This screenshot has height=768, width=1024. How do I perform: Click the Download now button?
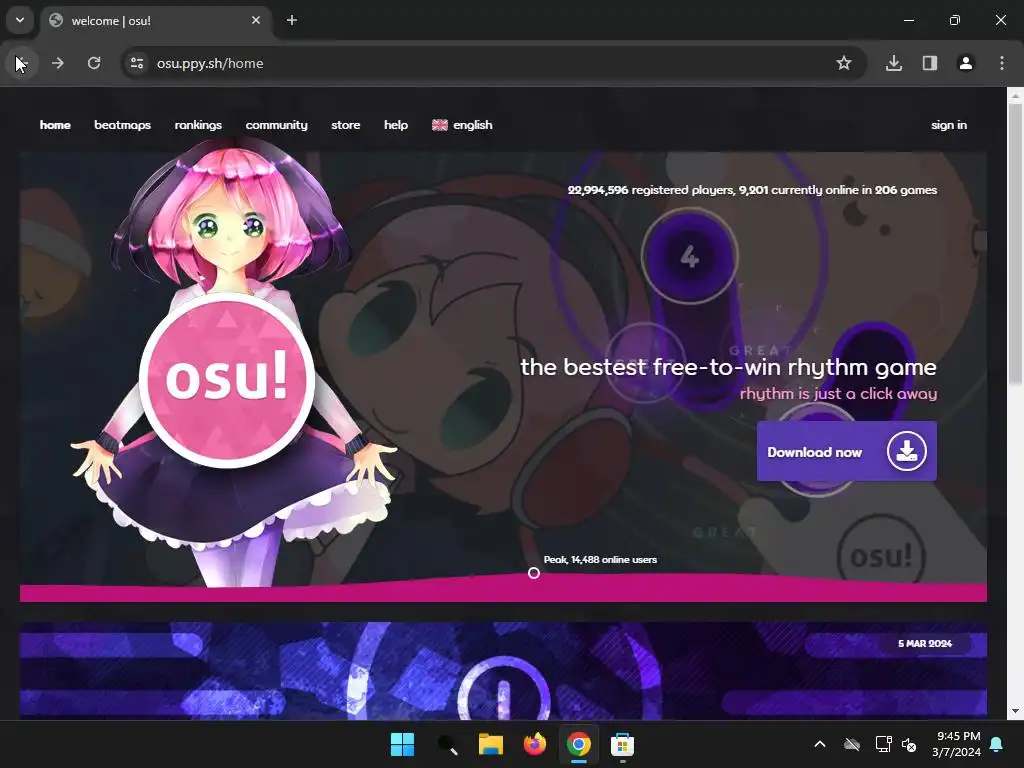pyautogui.click(x=846, y=451)
